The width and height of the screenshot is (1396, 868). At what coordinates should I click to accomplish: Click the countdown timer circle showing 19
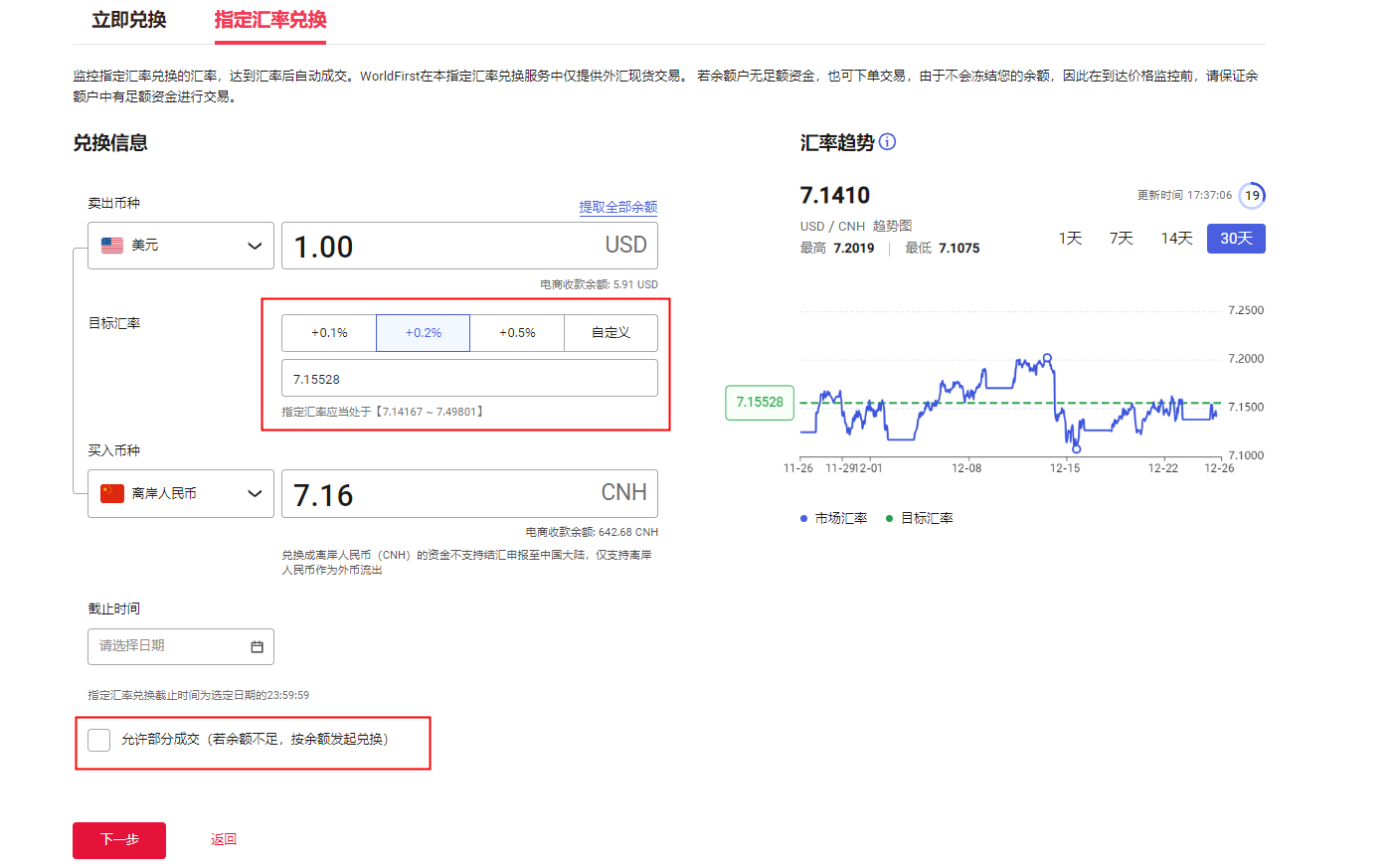[x=1251, y=196]
